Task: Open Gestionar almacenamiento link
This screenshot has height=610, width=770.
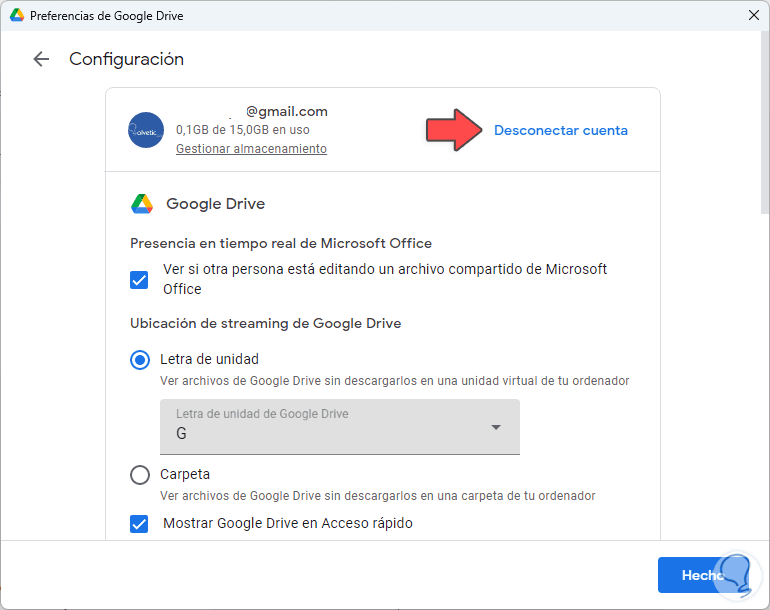Action: (x=251, y=149)
